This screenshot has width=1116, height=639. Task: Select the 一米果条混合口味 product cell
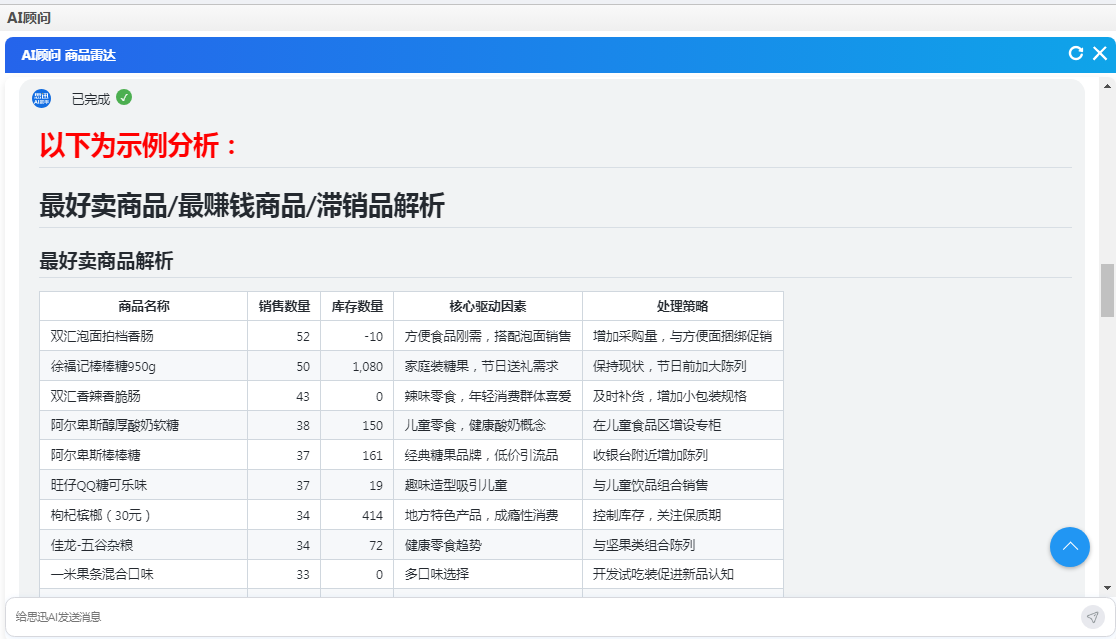click(x=144, y=574)
